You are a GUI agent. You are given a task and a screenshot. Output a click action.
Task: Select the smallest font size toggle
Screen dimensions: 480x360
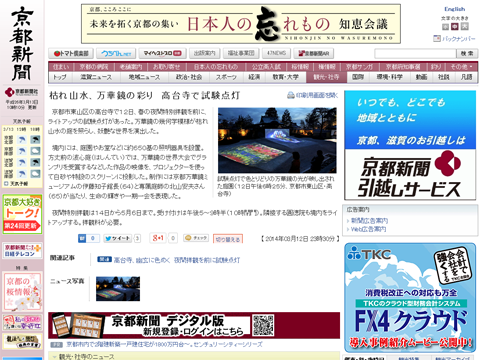[445, 27]
